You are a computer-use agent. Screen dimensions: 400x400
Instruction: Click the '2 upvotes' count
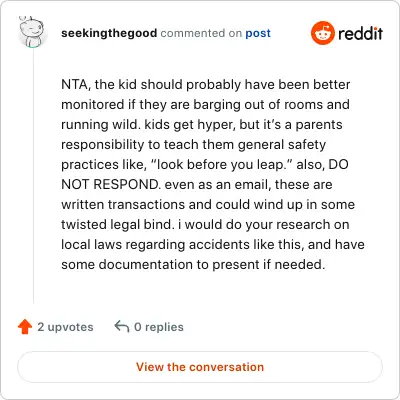pos(65,327)
